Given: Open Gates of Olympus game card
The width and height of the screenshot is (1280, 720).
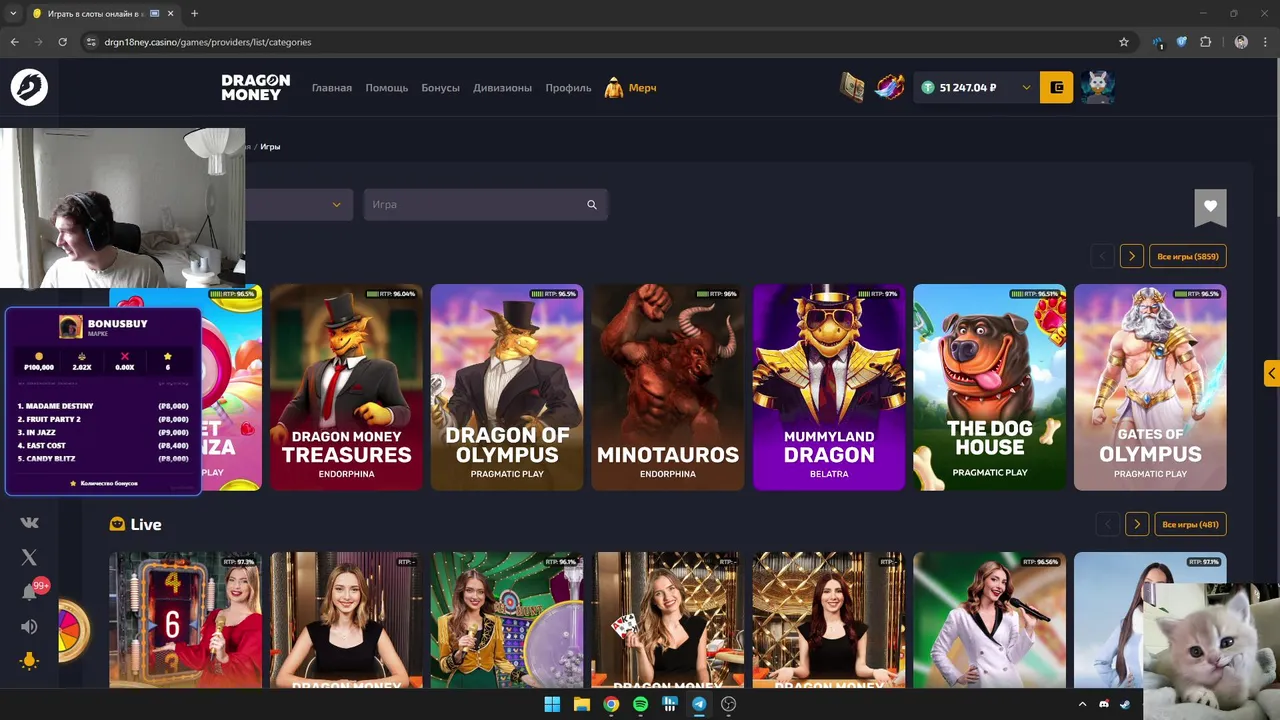Looking at the screenshot, I should coord(1150,387).
